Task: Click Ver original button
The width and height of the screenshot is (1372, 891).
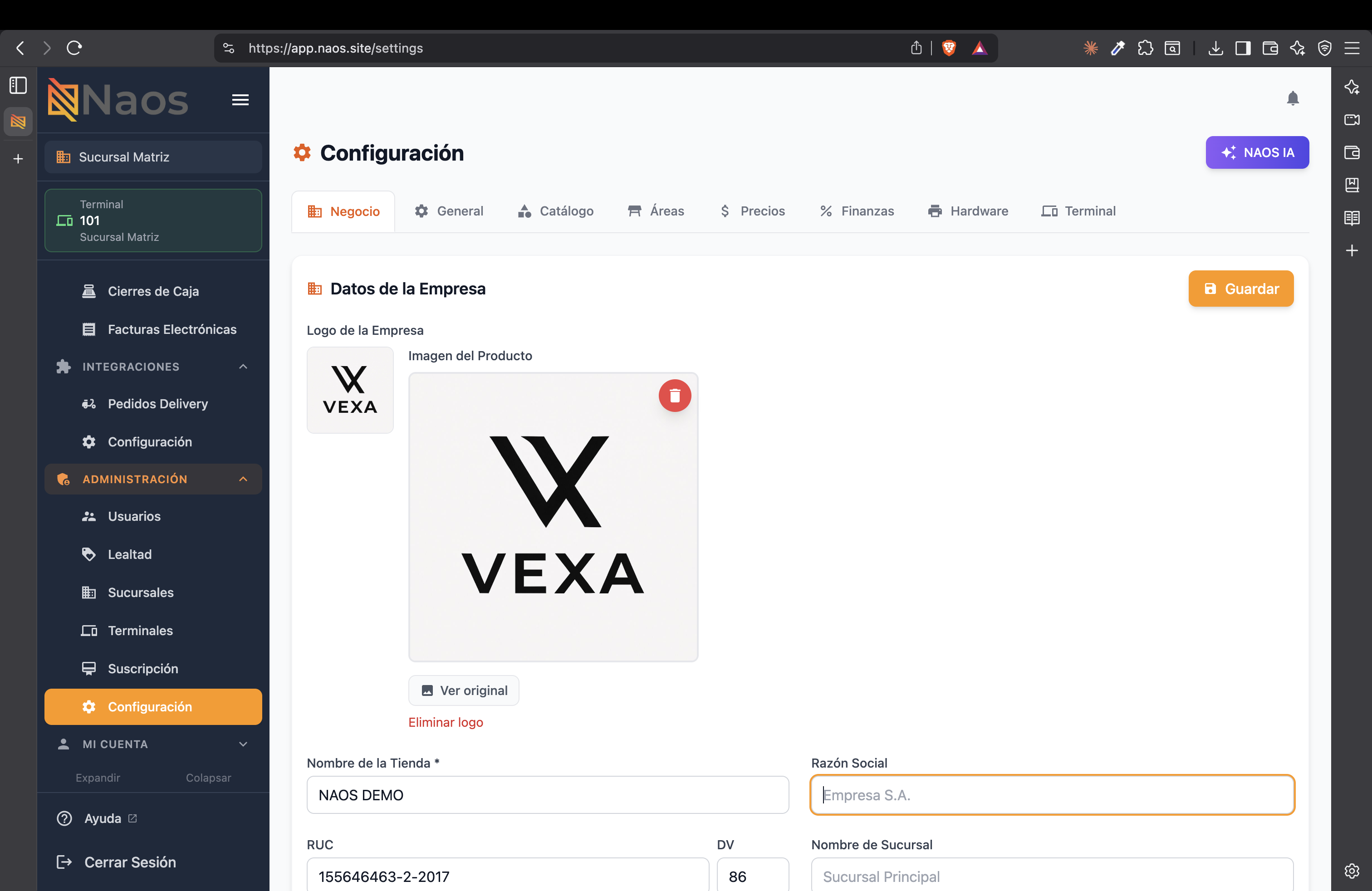Action: click(x=464, y=690)
